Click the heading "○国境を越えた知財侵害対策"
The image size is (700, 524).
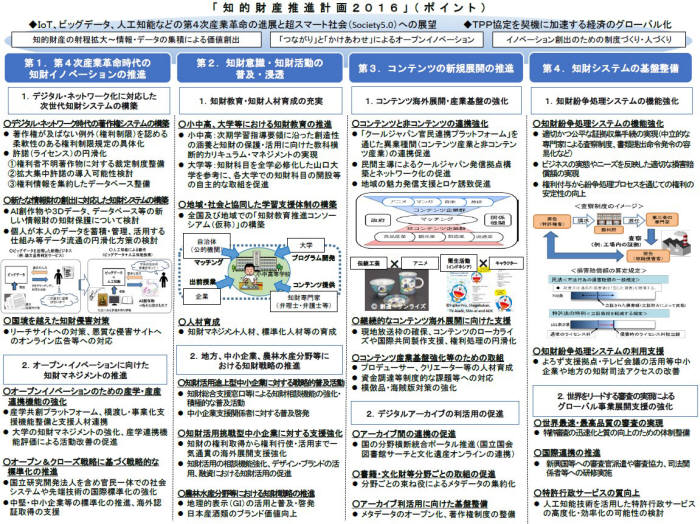[x=56, y=320]
